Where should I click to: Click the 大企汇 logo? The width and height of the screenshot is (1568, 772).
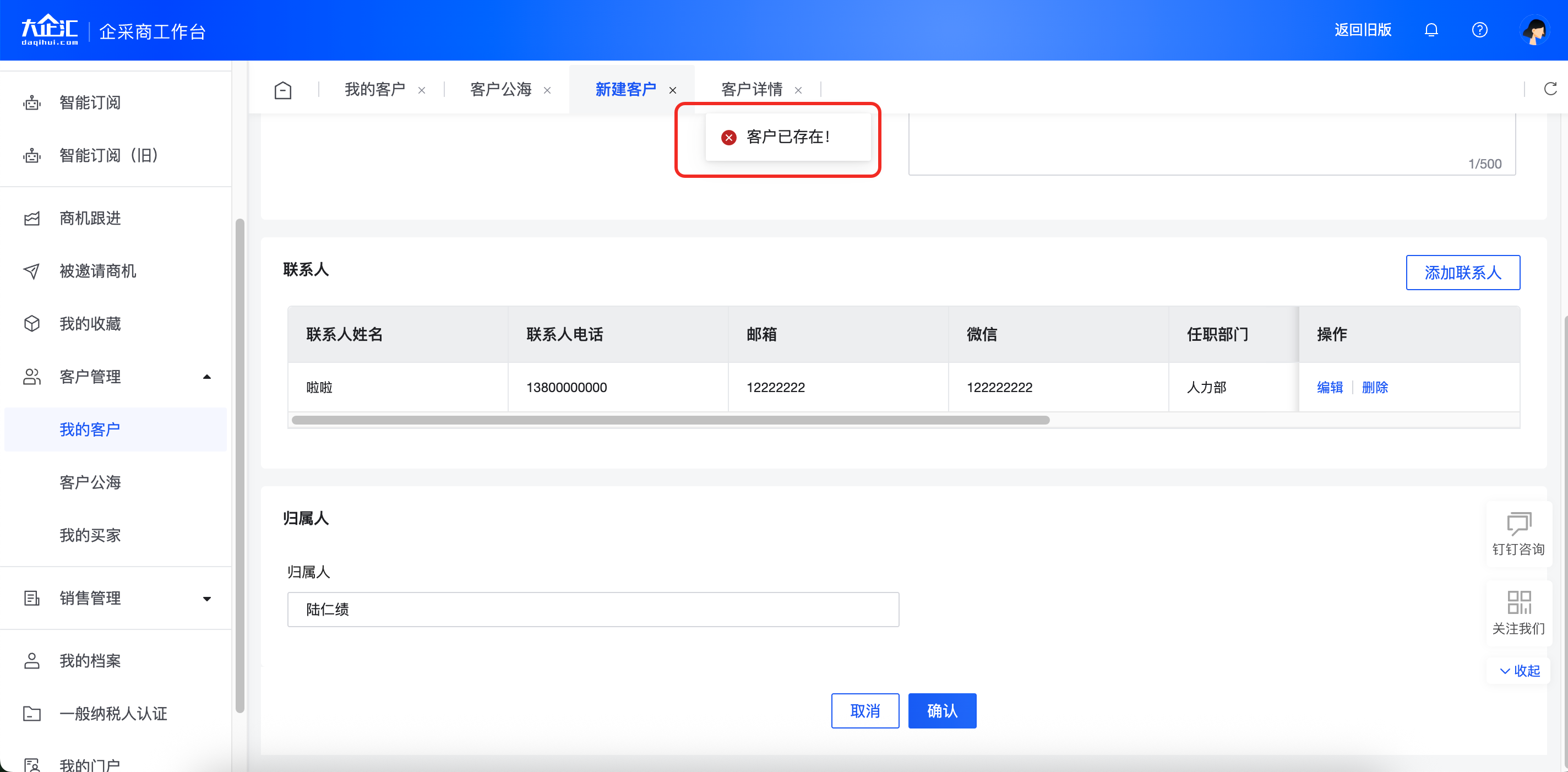click(x=50, y=30)
